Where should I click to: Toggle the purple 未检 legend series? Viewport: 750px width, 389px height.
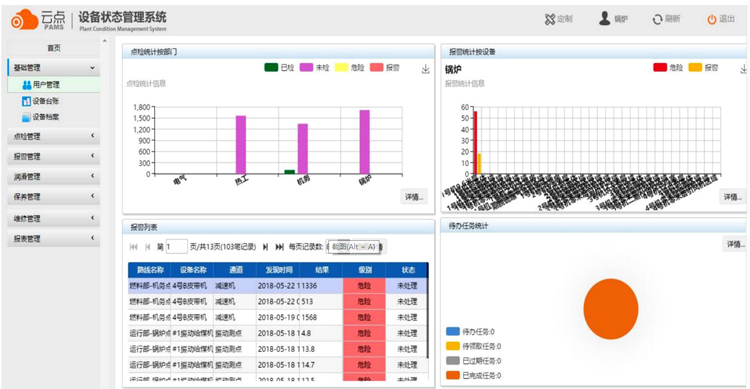pyautogui.click(x=306, y=67)
